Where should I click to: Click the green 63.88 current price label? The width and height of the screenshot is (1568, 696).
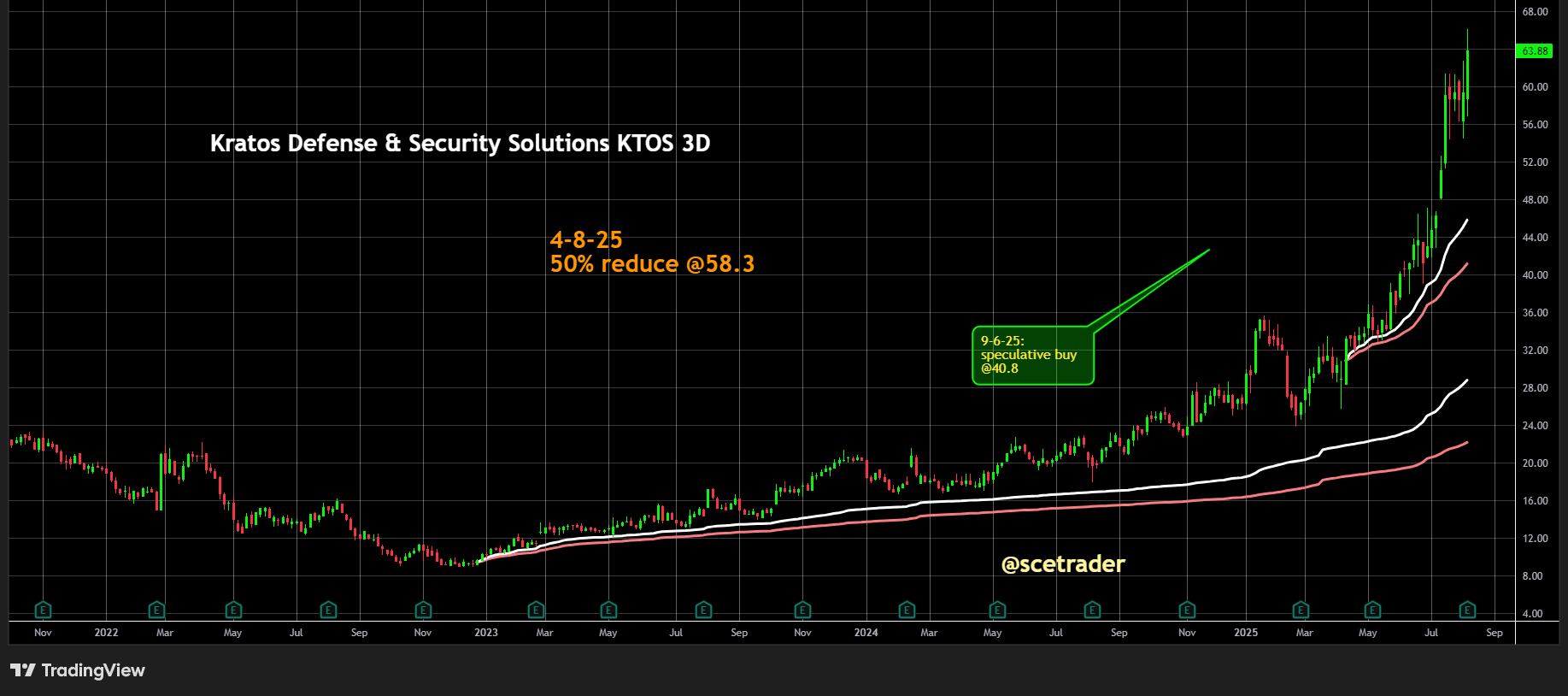(x=1535, y=51)
